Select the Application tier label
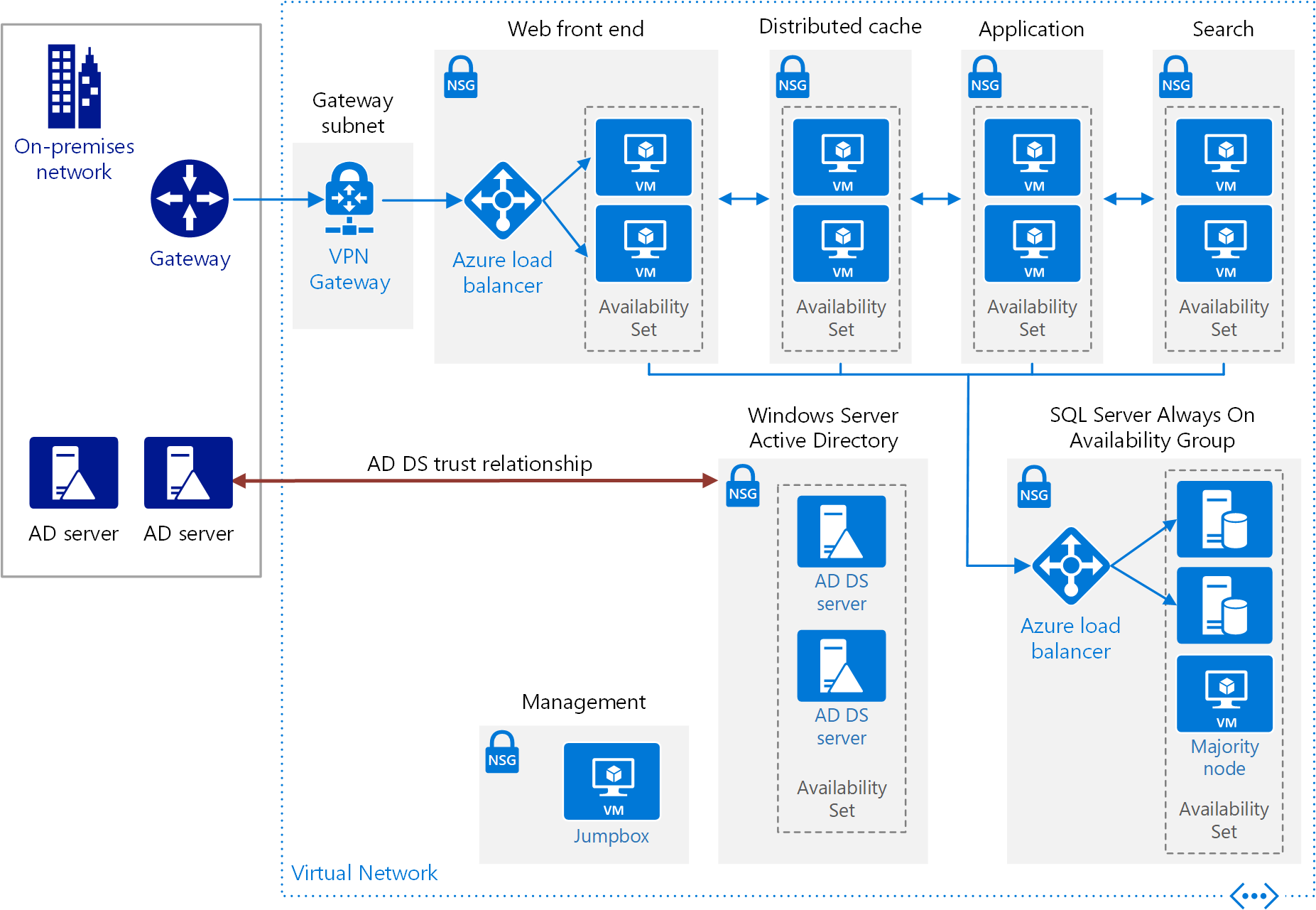 pyautogui.click(x=1031, y=29)
